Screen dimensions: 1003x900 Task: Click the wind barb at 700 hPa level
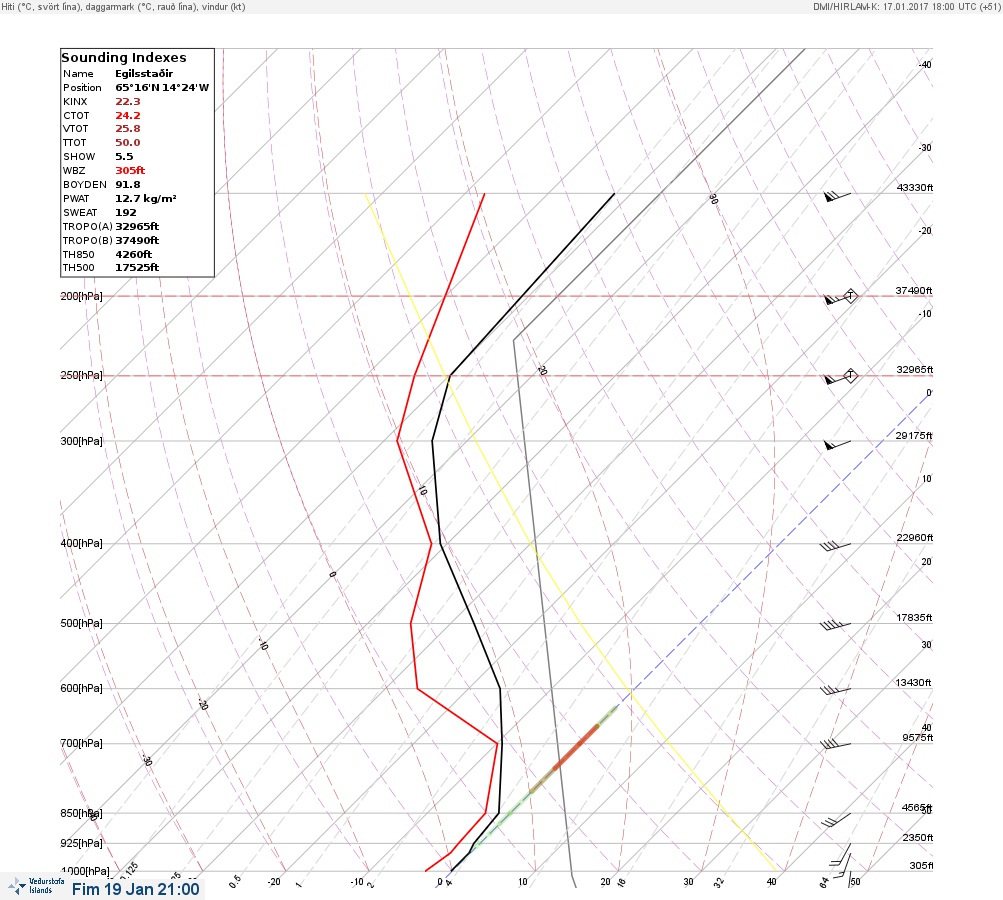coord(835,745)
